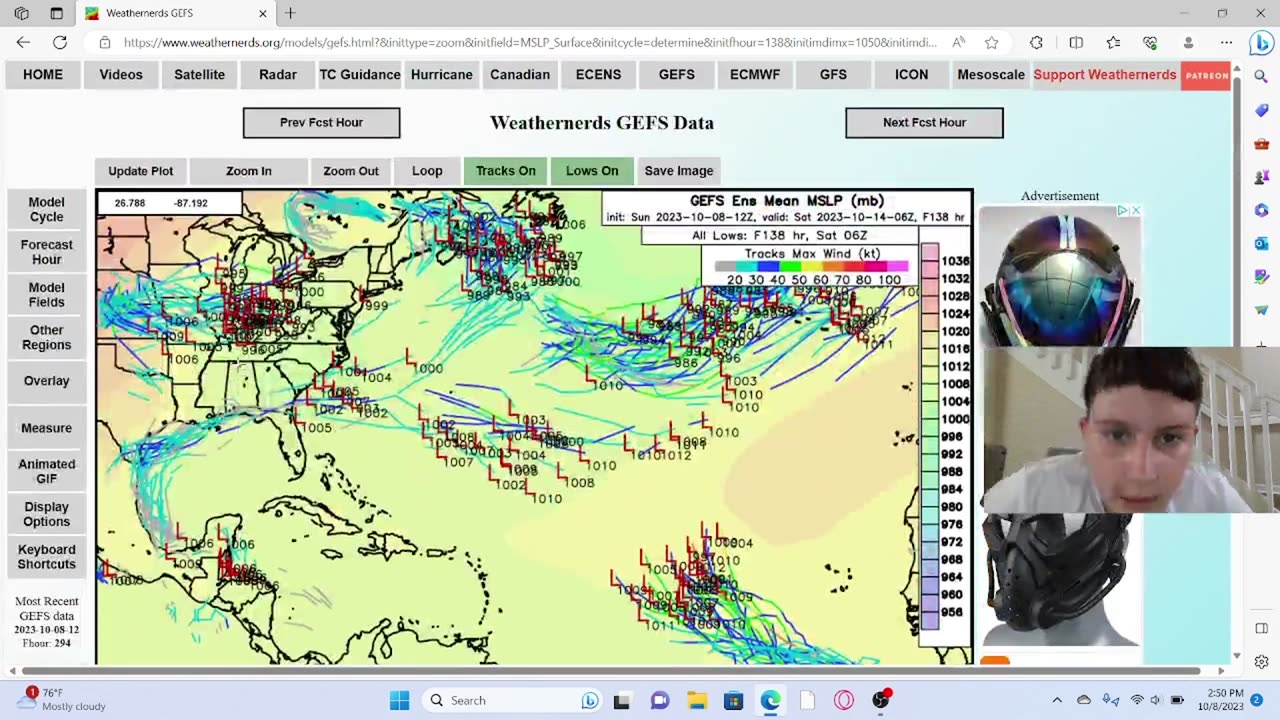Toggle Lows On button

click(x=592, y=171)
